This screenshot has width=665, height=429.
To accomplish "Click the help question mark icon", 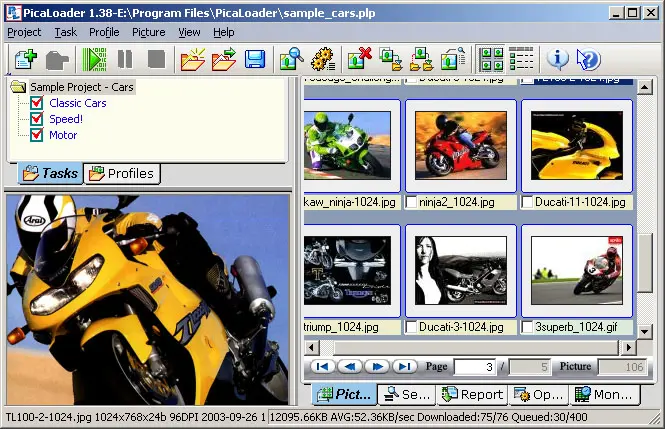I will (x=589, y=59).
